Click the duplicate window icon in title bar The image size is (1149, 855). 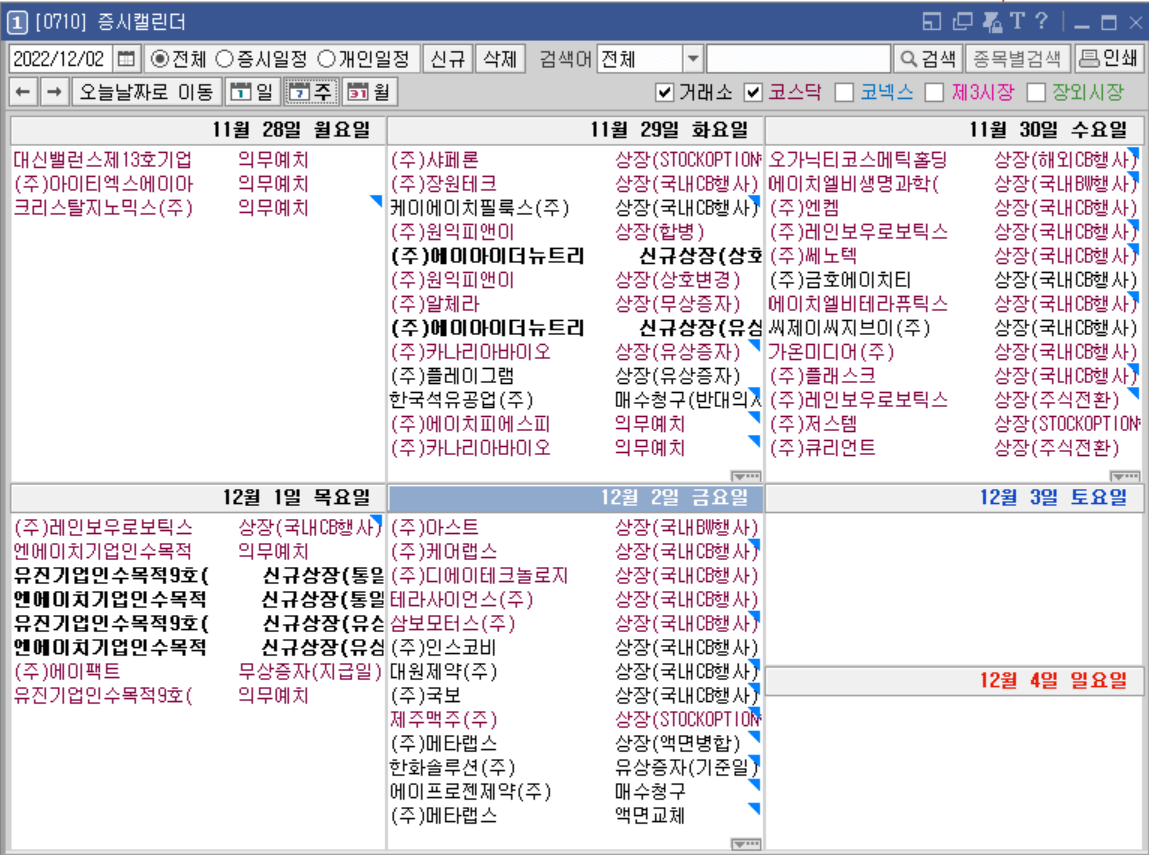click(x=962, y=22)
